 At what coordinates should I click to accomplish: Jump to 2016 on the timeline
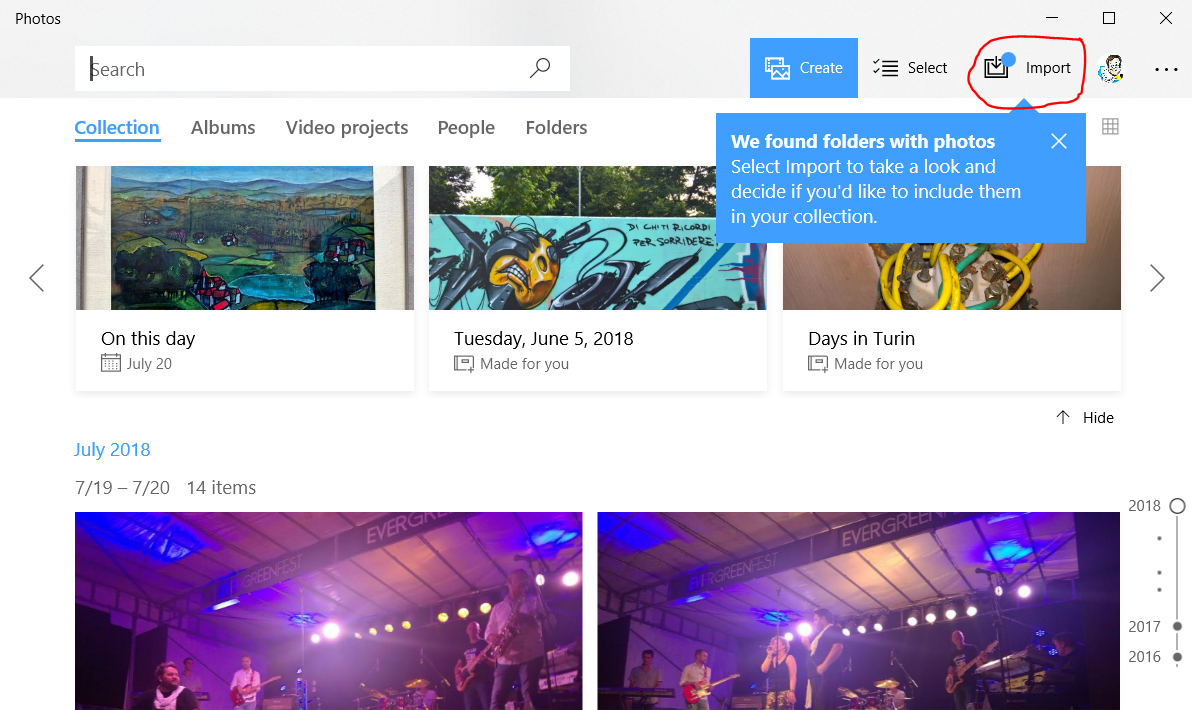click(x=1146, y=657)
